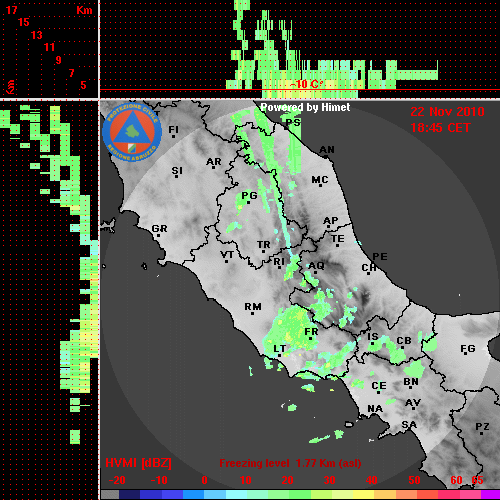
Task: Click the city label 'AN' on map
Action: point(327,150)
